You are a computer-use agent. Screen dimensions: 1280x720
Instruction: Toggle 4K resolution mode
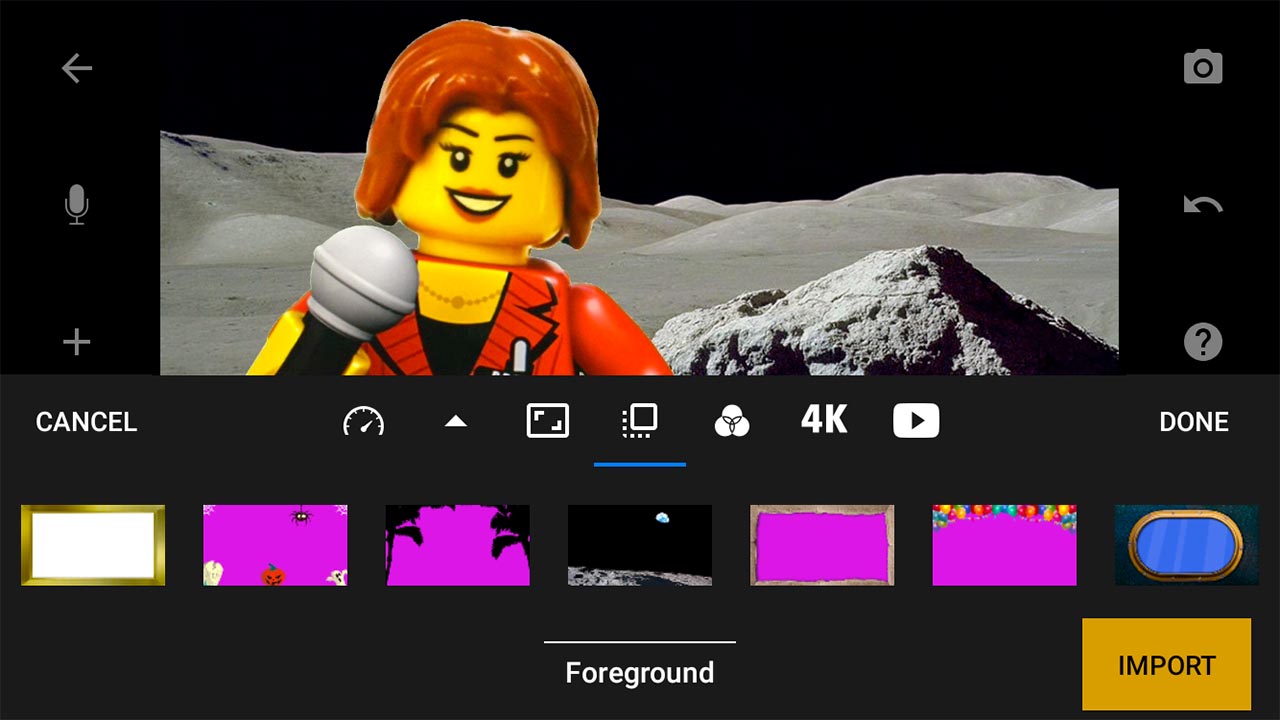pos(822,421)
